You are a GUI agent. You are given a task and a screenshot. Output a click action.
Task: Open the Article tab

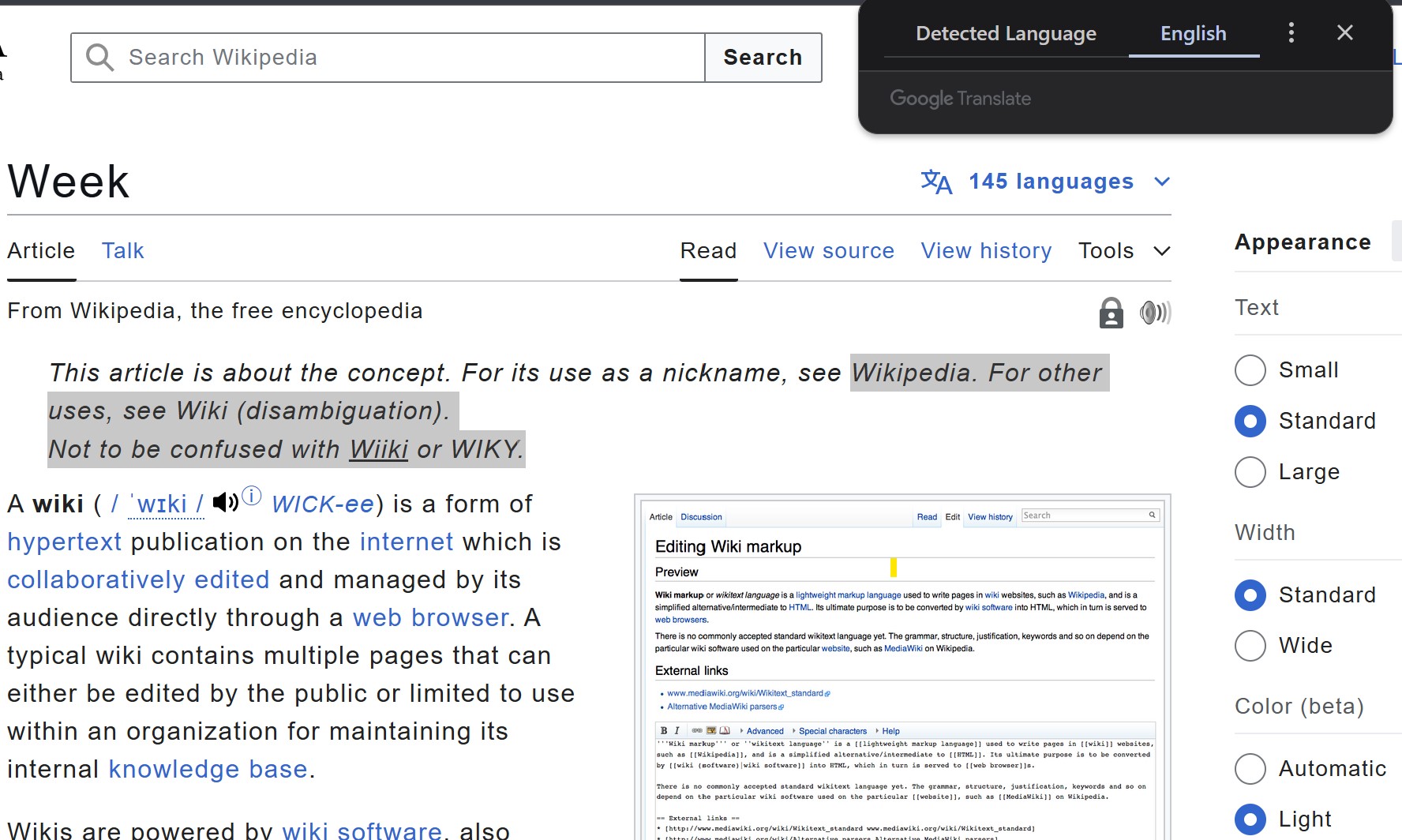coord(41,251)
